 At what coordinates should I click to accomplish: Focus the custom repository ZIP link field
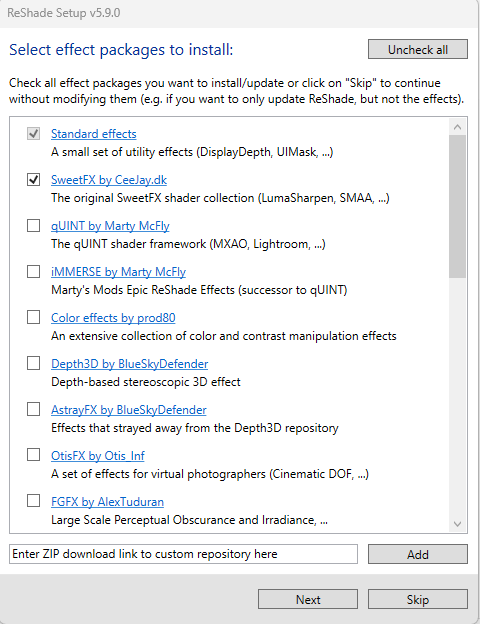[x=183, y=554]
